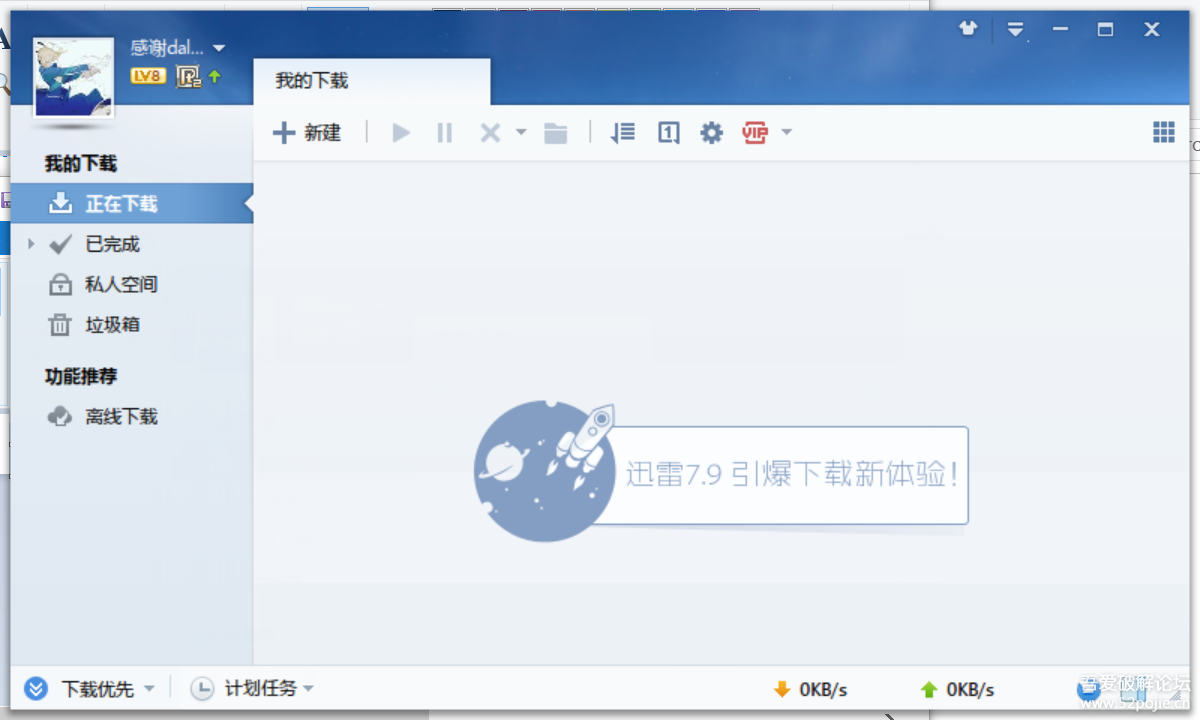Minimize the Xunlei window
The image size is (1200, 720).
(1060, 29)
